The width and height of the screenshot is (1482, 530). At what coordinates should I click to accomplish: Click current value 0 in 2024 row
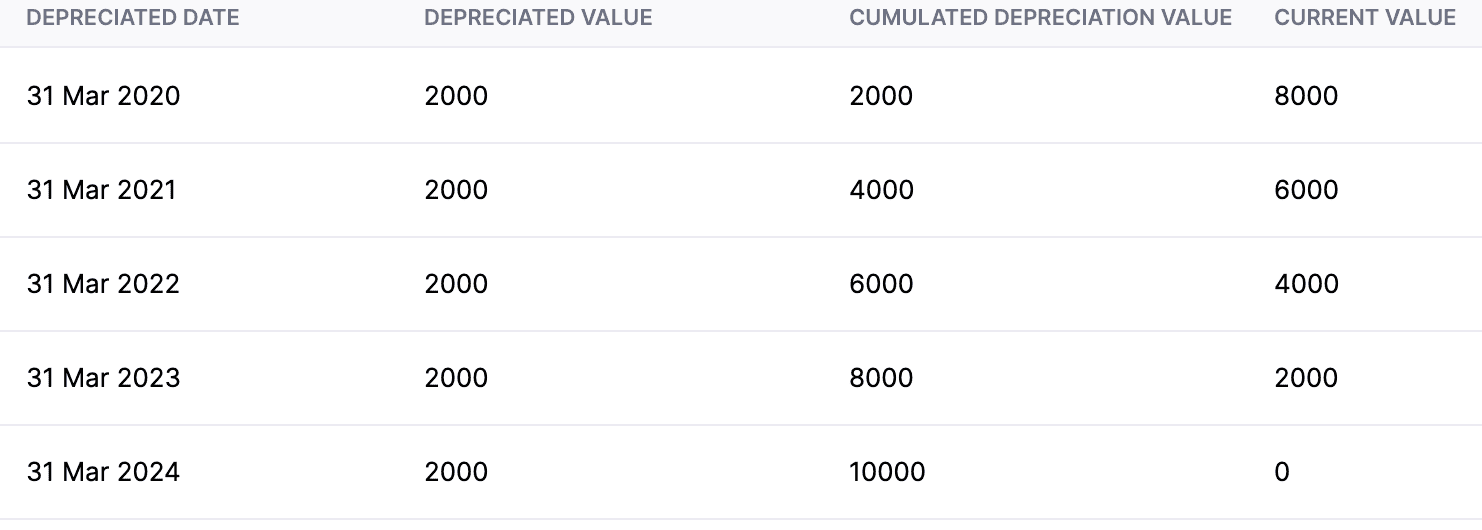(x=1282, y=472)
